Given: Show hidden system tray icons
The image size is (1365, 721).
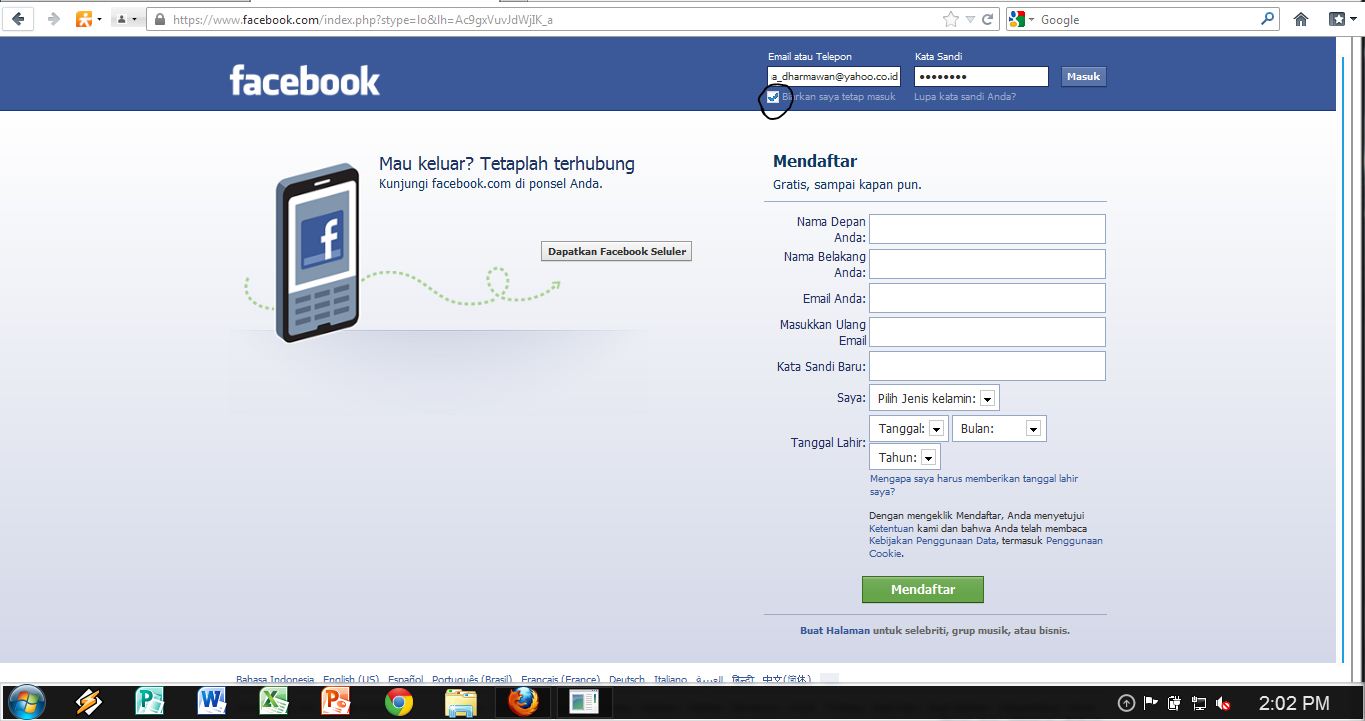Looking at the screenshot, I should coord(1126,703).
